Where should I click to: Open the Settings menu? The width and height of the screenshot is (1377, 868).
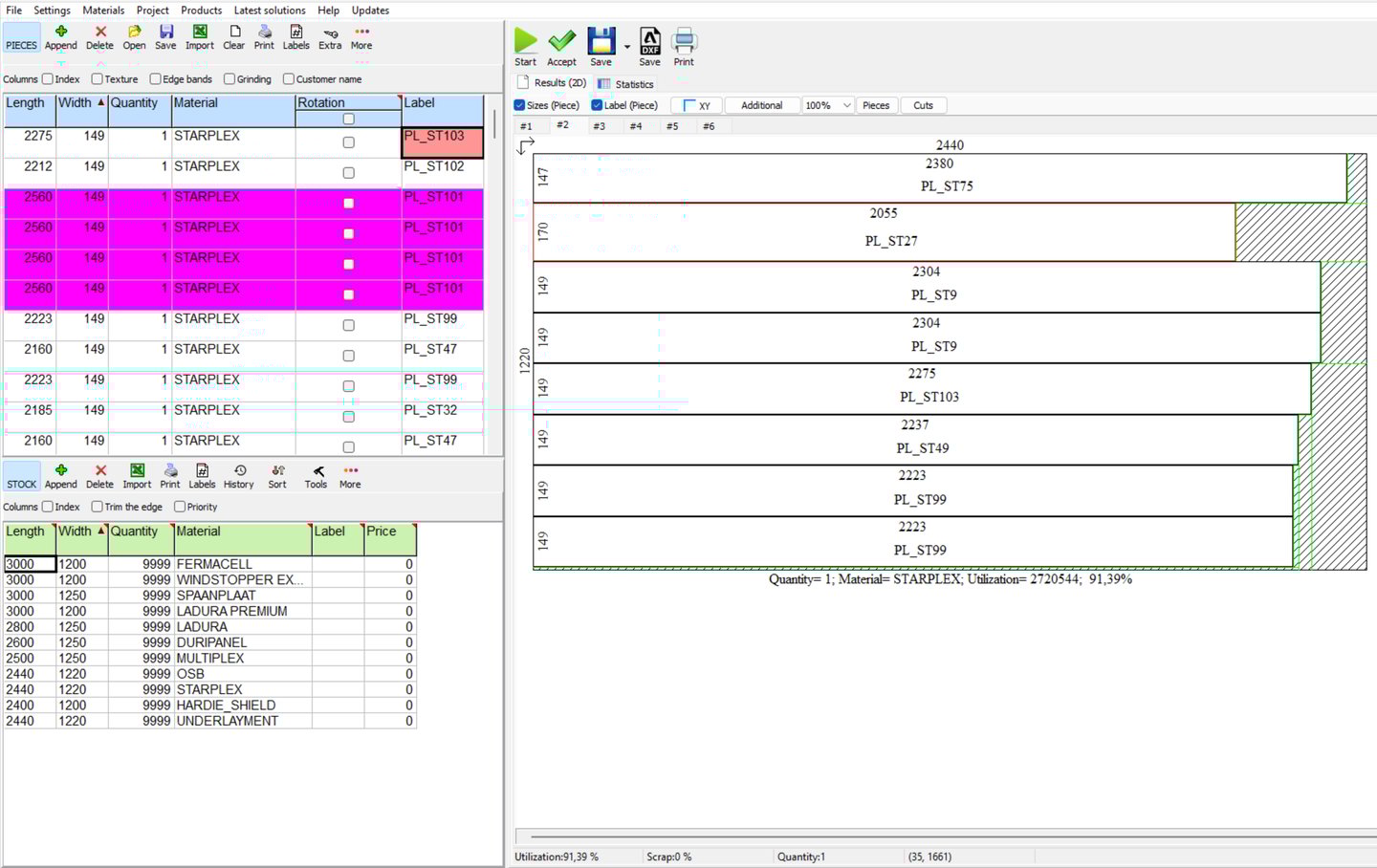pos(52,11)
